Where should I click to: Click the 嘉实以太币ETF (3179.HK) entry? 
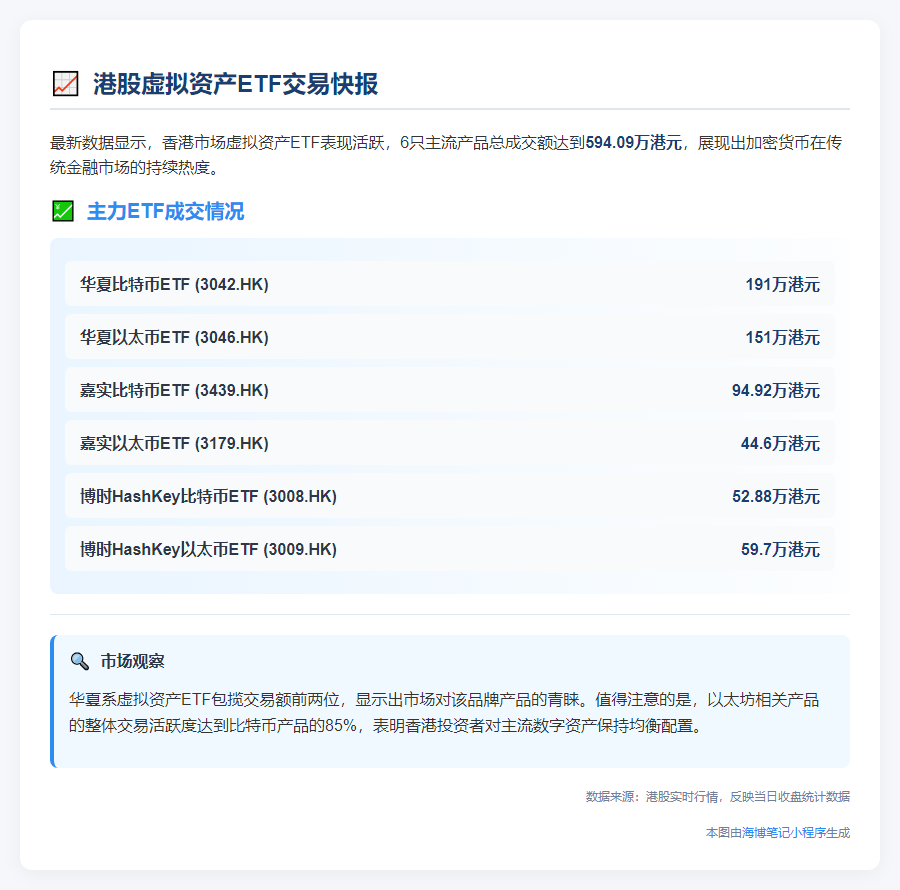(x=174, y=443)
